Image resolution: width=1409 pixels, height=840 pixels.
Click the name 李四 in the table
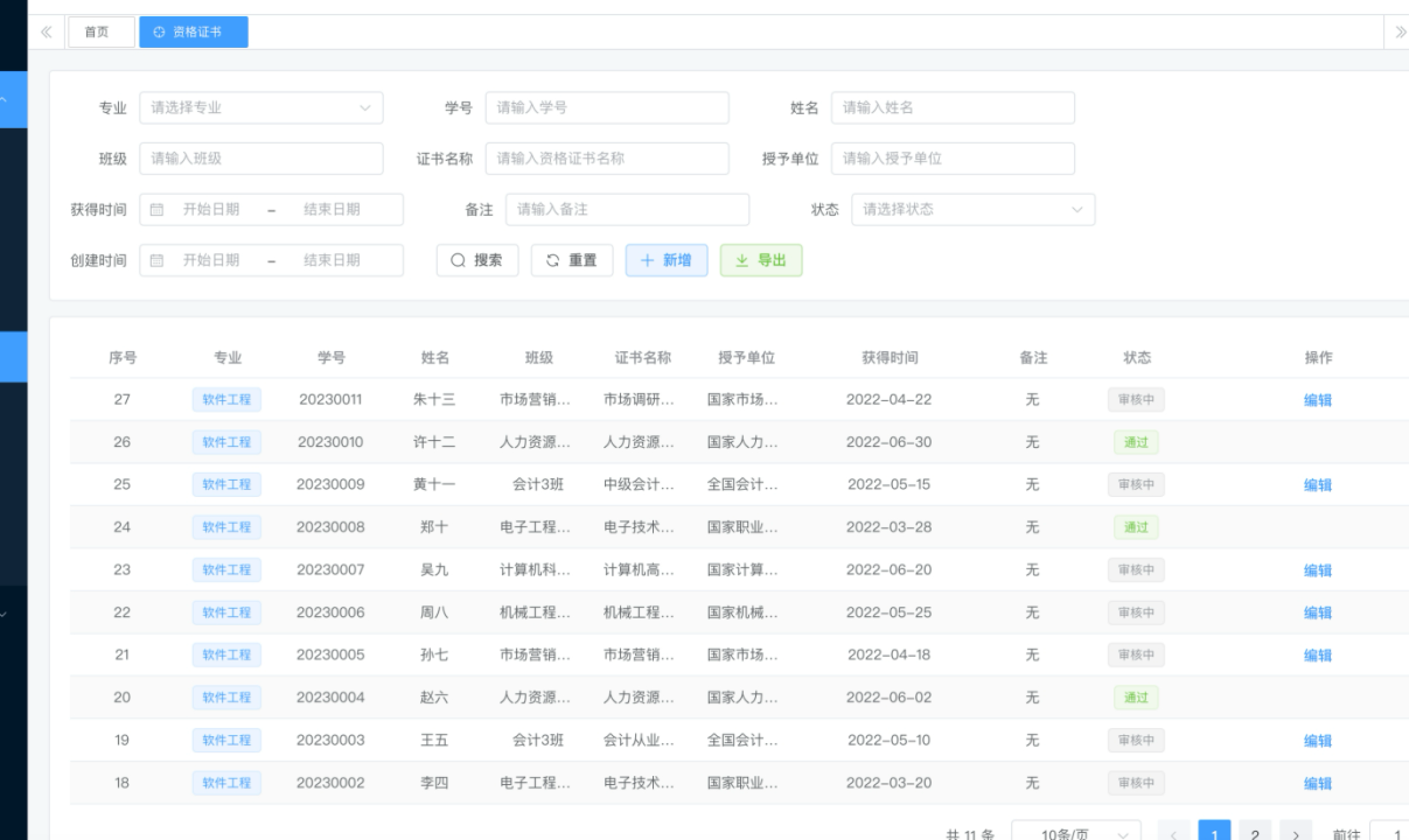[x=434, y=783]
